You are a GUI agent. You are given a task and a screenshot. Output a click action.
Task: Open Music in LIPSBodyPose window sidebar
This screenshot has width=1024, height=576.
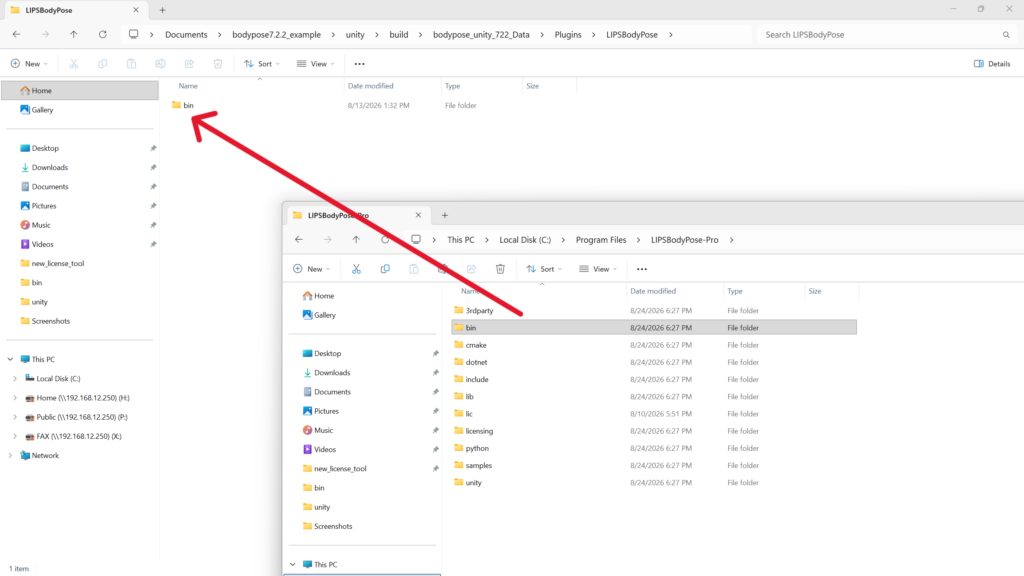(35, 225)
